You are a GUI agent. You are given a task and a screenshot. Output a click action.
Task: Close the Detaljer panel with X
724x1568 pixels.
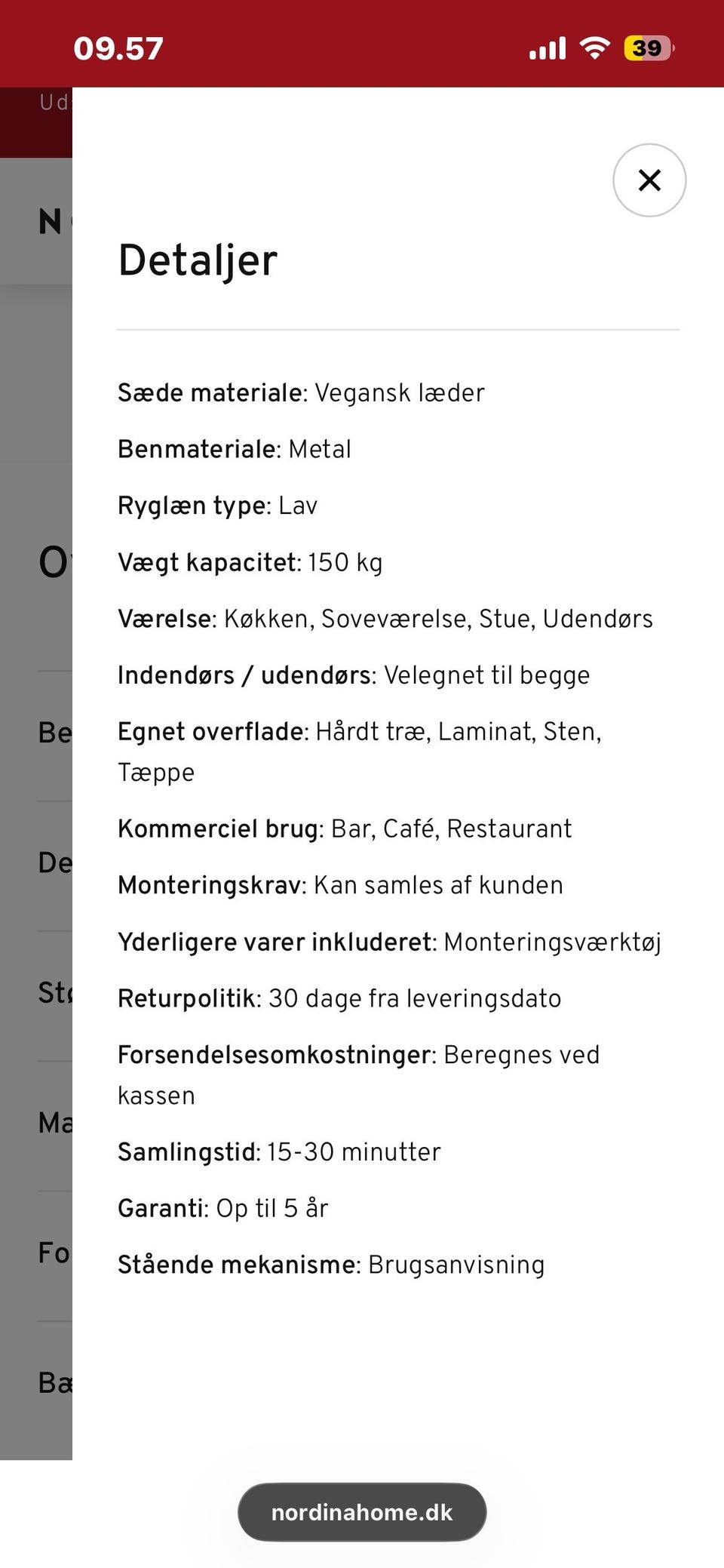pyautogui.click(x=649, y=180)
